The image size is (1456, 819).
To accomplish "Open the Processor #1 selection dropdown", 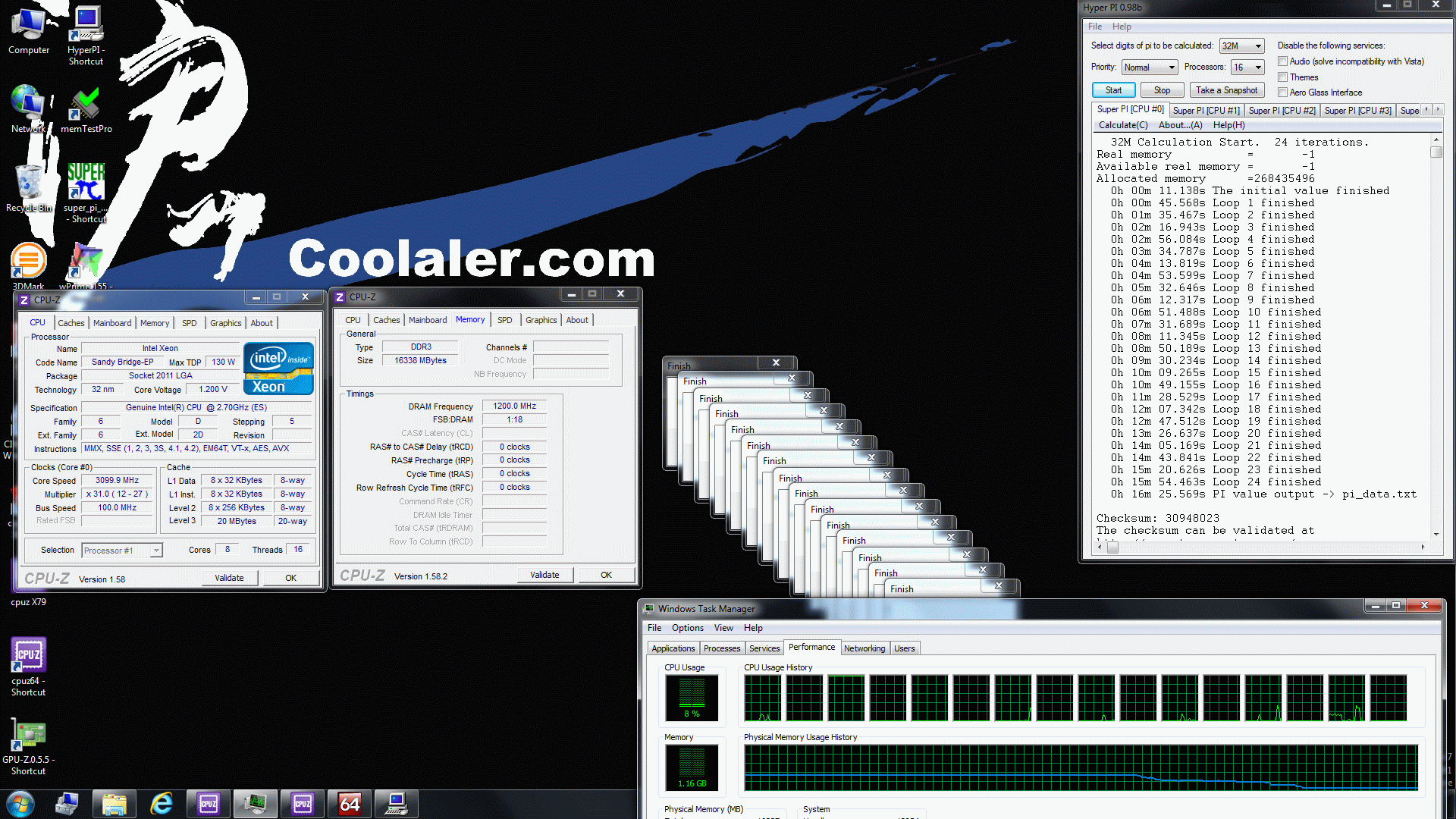I will pyautogui.click(x=122, y=551).
